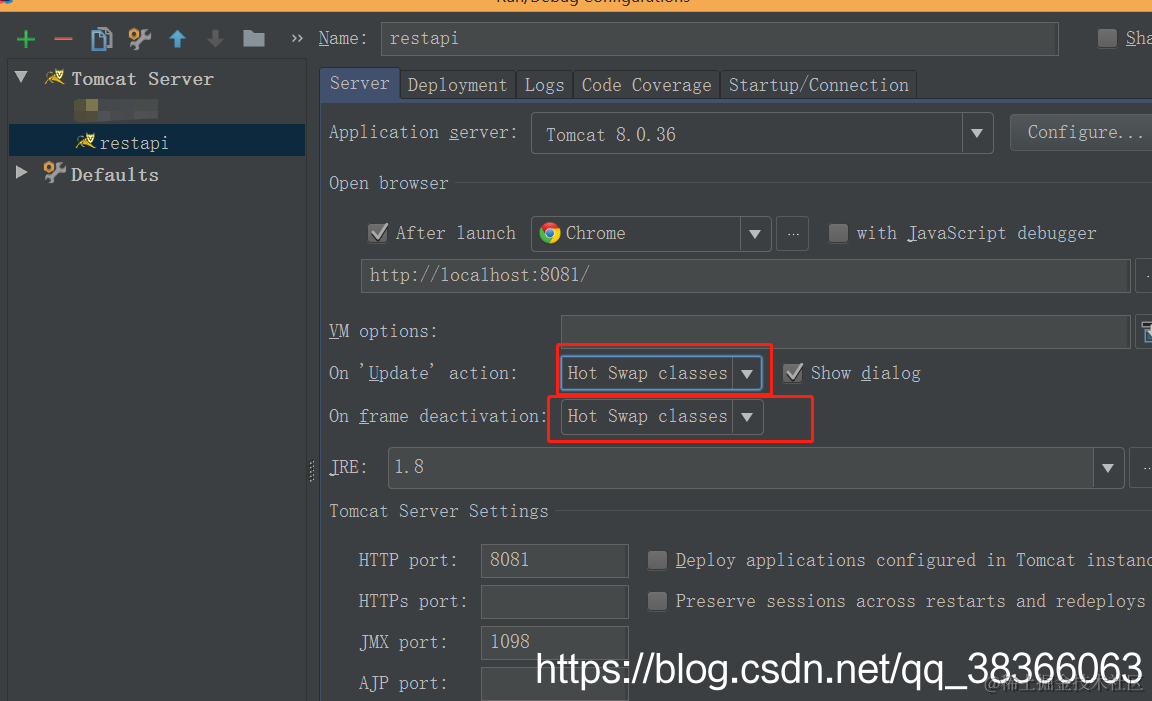The image size is (1152, 701).
Task: Toggle Show dialog checkbox
Action: point(793,373)
